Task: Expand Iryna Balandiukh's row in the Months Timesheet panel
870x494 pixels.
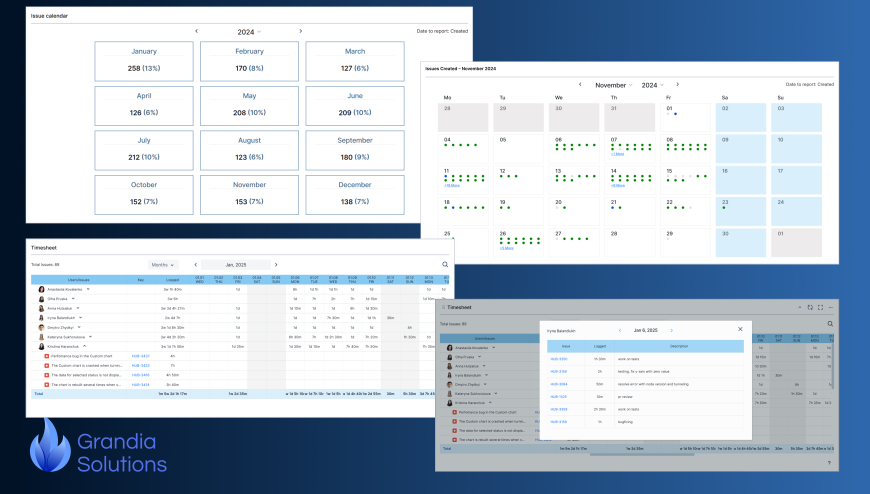Action: [80, 317]
